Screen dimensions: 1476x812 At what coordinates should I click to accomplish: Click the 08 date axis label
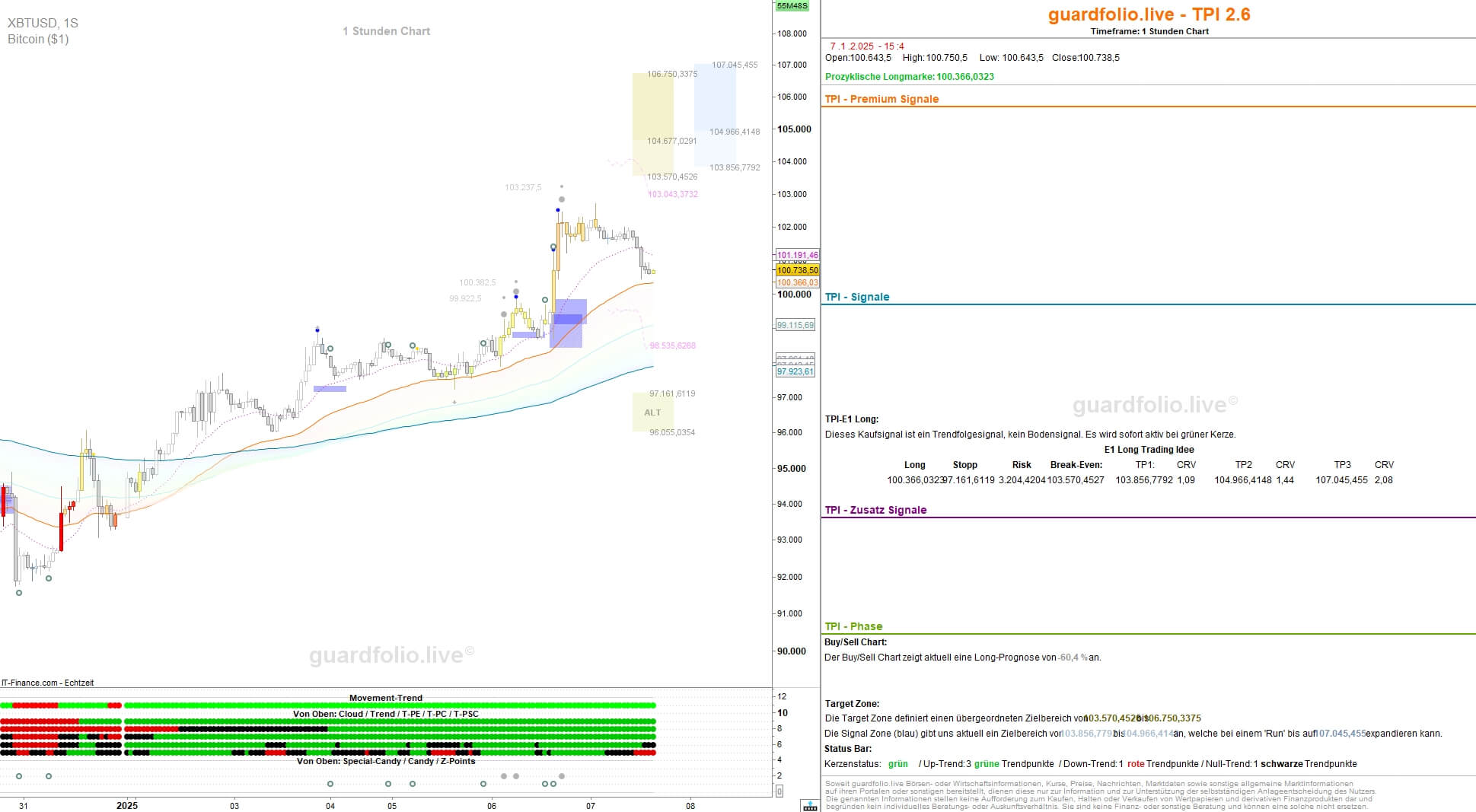coord(690,805)
